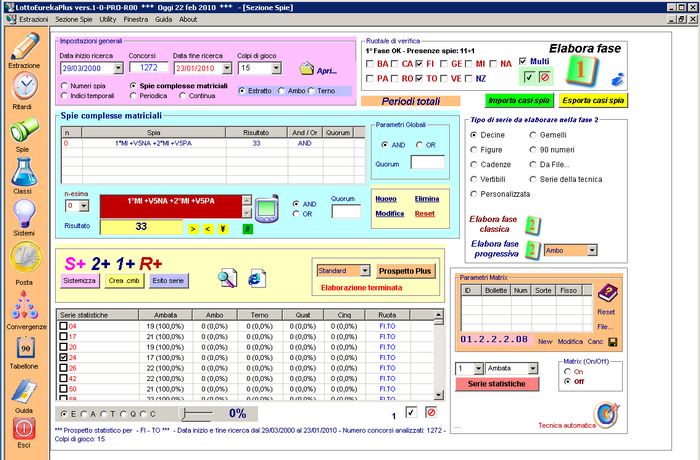
Task: Select the Ambo radio option
Action: 281,91
